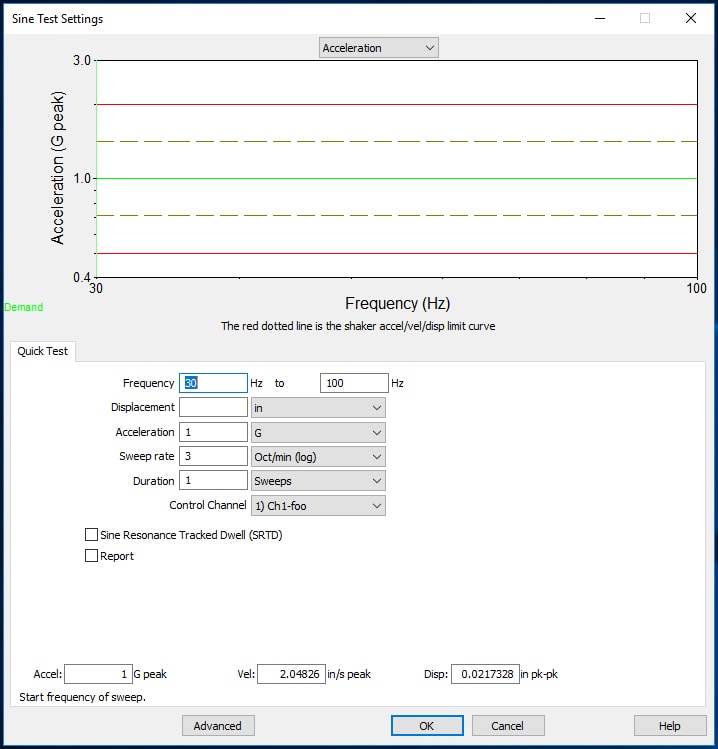Screen dimensions: 718x749
Task: Click the Disp readout field showing 0.0217328
Action: [485, 674]
